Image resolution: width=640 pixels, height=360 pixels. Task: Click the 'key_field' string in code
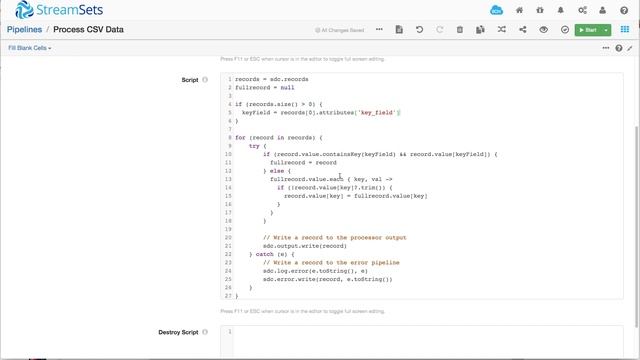(x=377, y=112)
